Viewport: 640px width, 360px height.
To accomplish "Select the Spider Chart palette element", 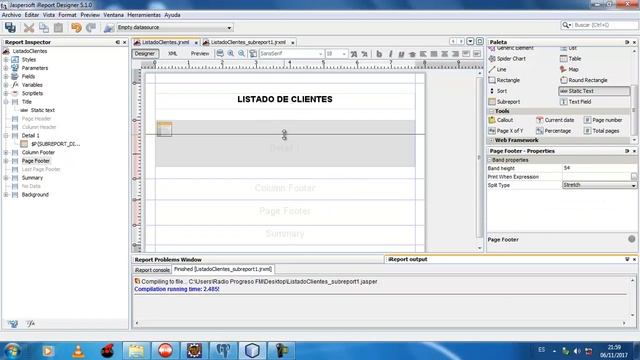I will pos(507,59).
